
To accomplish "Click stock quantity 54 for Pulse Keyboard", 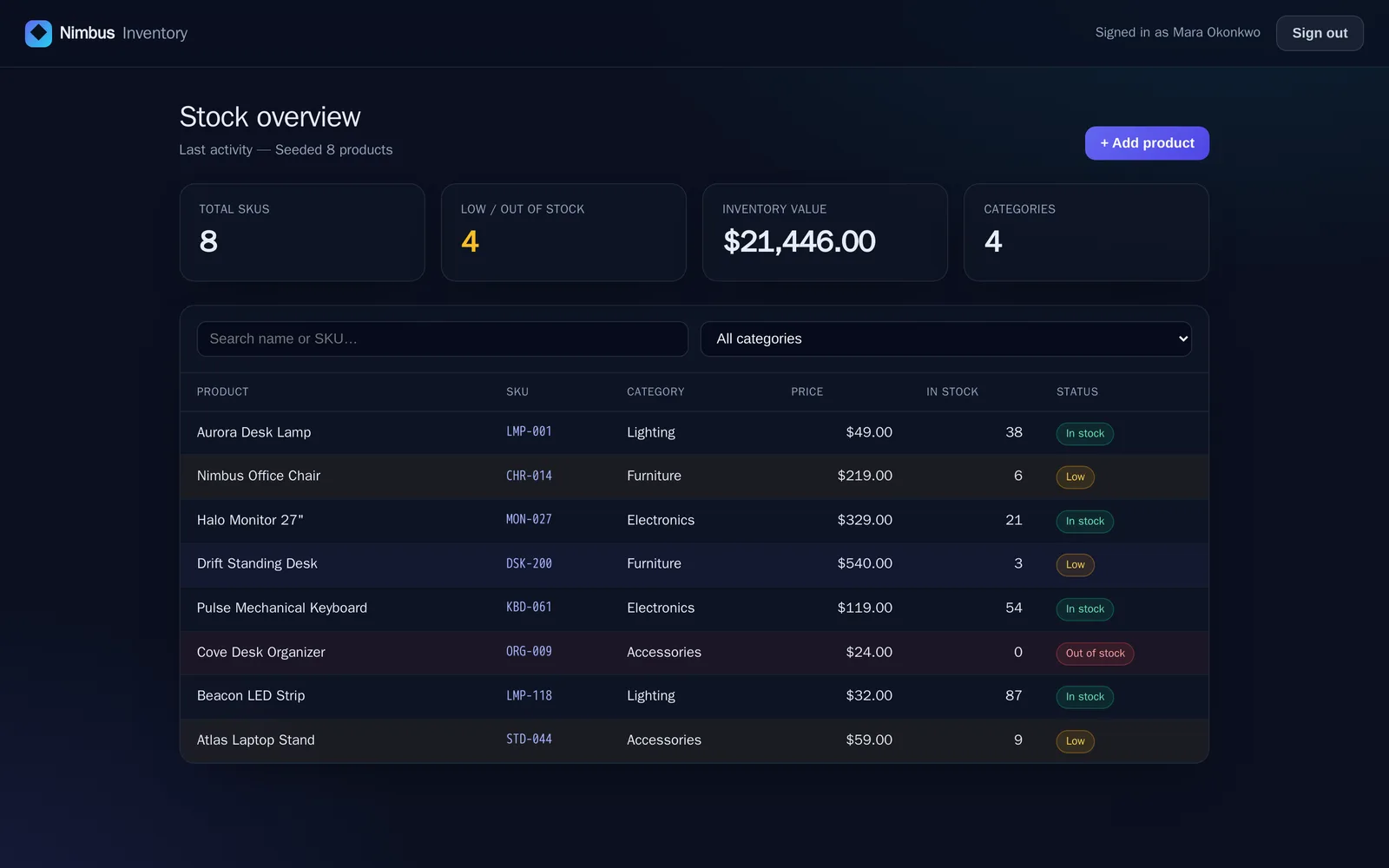I will coord(1014,608).
